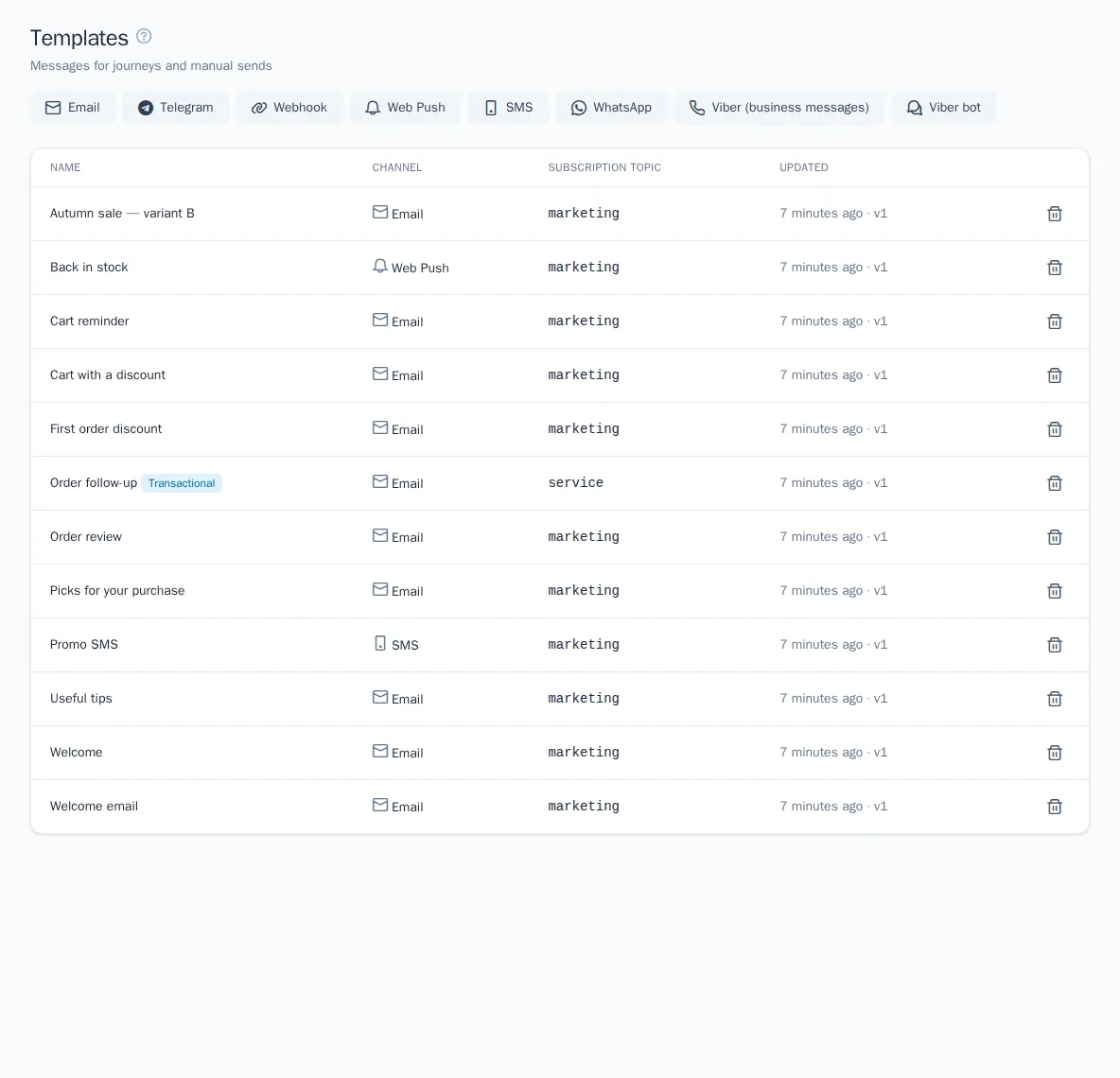Click the bell icon in Back in stock row

pos(380,267)
